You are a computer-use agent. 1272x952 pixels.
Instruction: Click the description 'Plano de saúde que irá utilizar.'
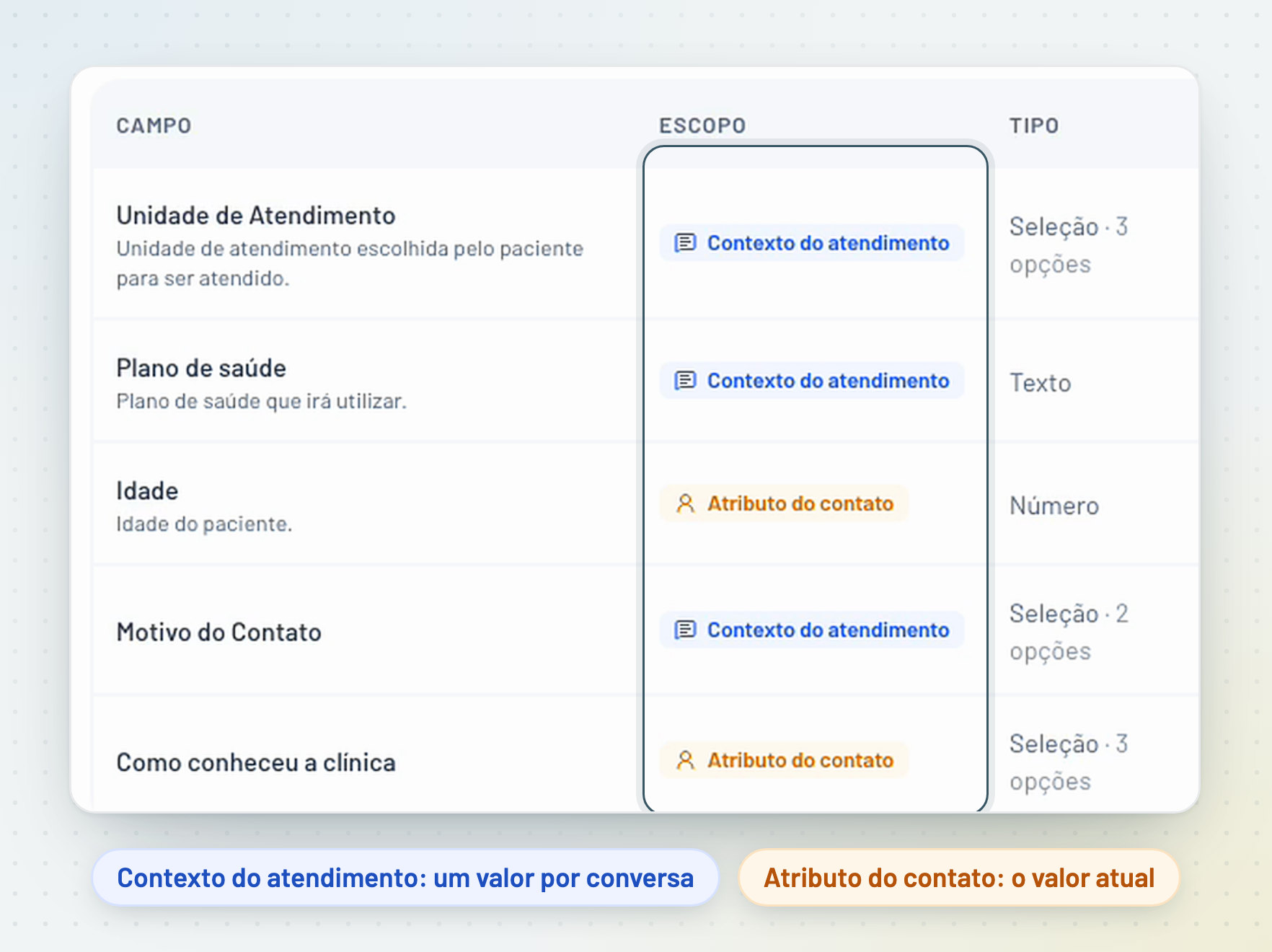tap(261, 401)
